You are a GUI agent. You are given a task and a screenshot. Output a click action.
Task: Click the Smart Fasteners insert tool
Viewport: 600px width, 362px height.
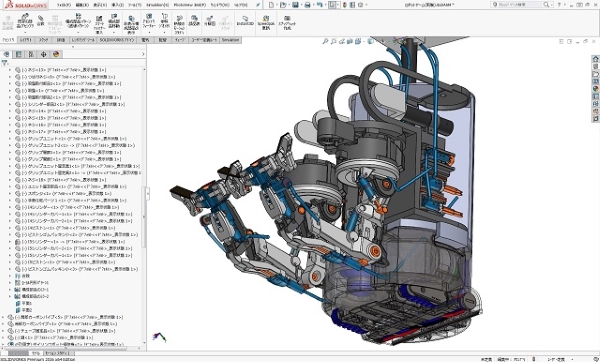click(99, 24)
